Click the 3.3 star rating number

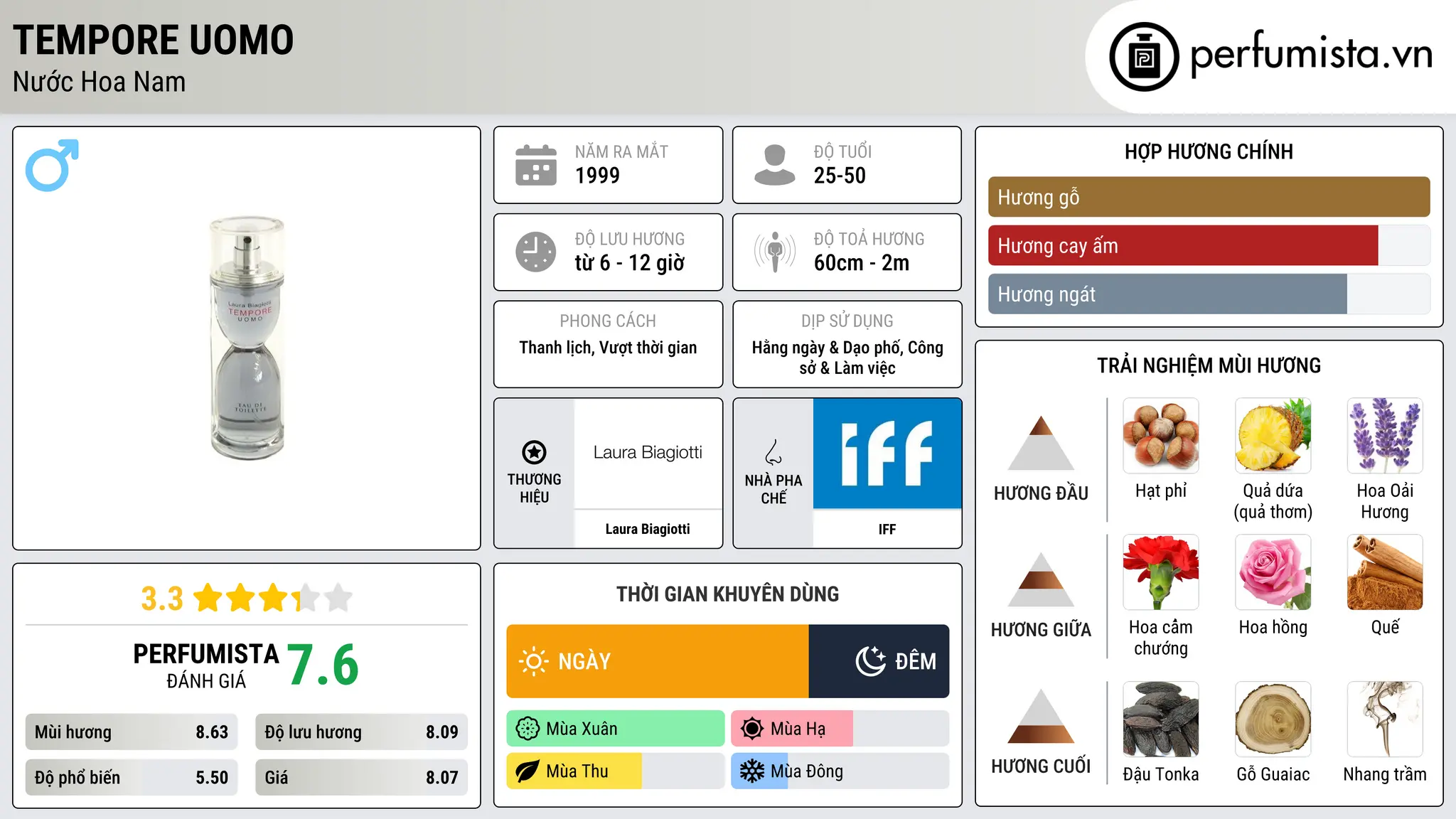162,599
